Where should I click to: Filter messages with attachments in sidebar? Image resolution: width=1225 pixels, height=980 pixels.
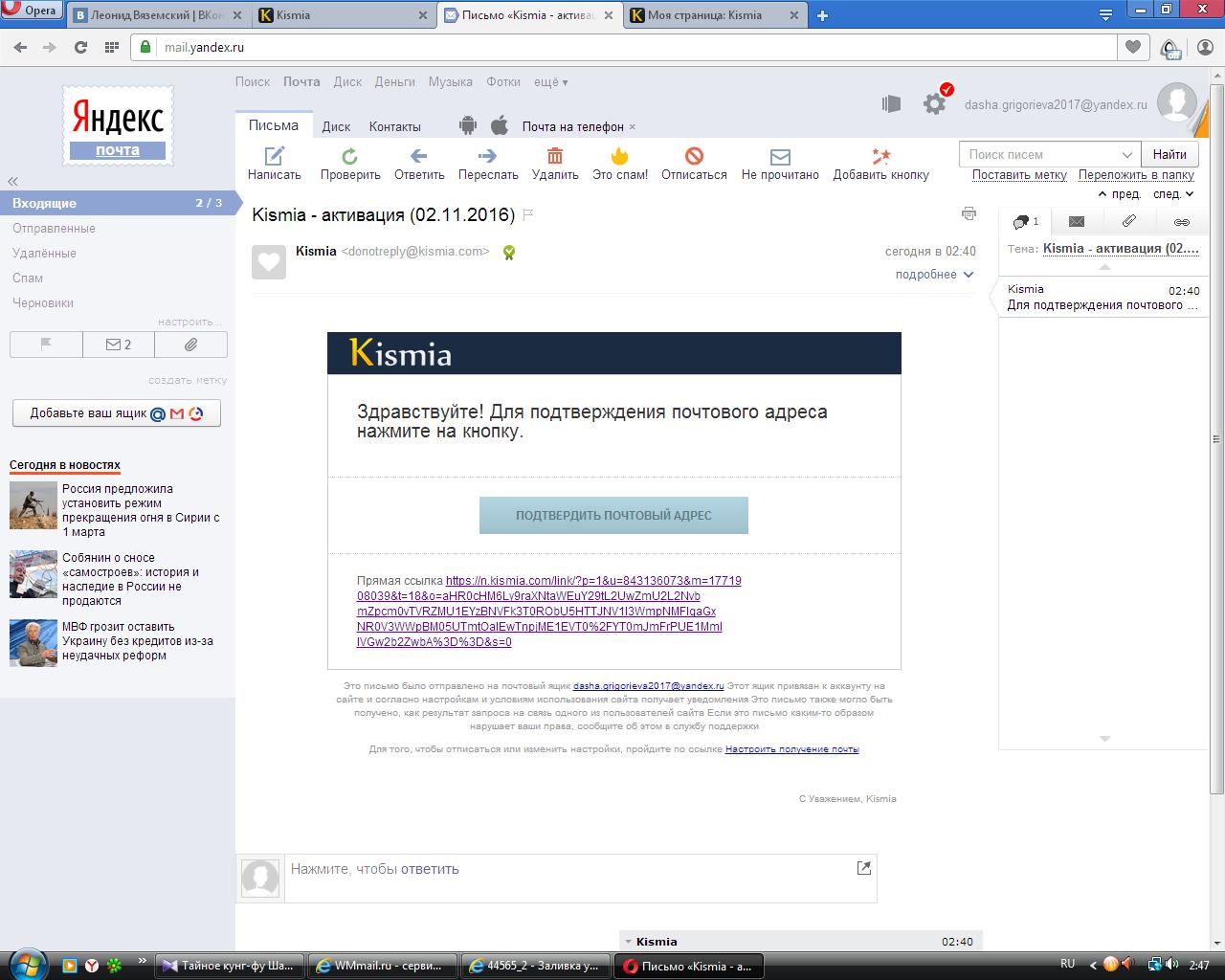(x=191, y=345)
